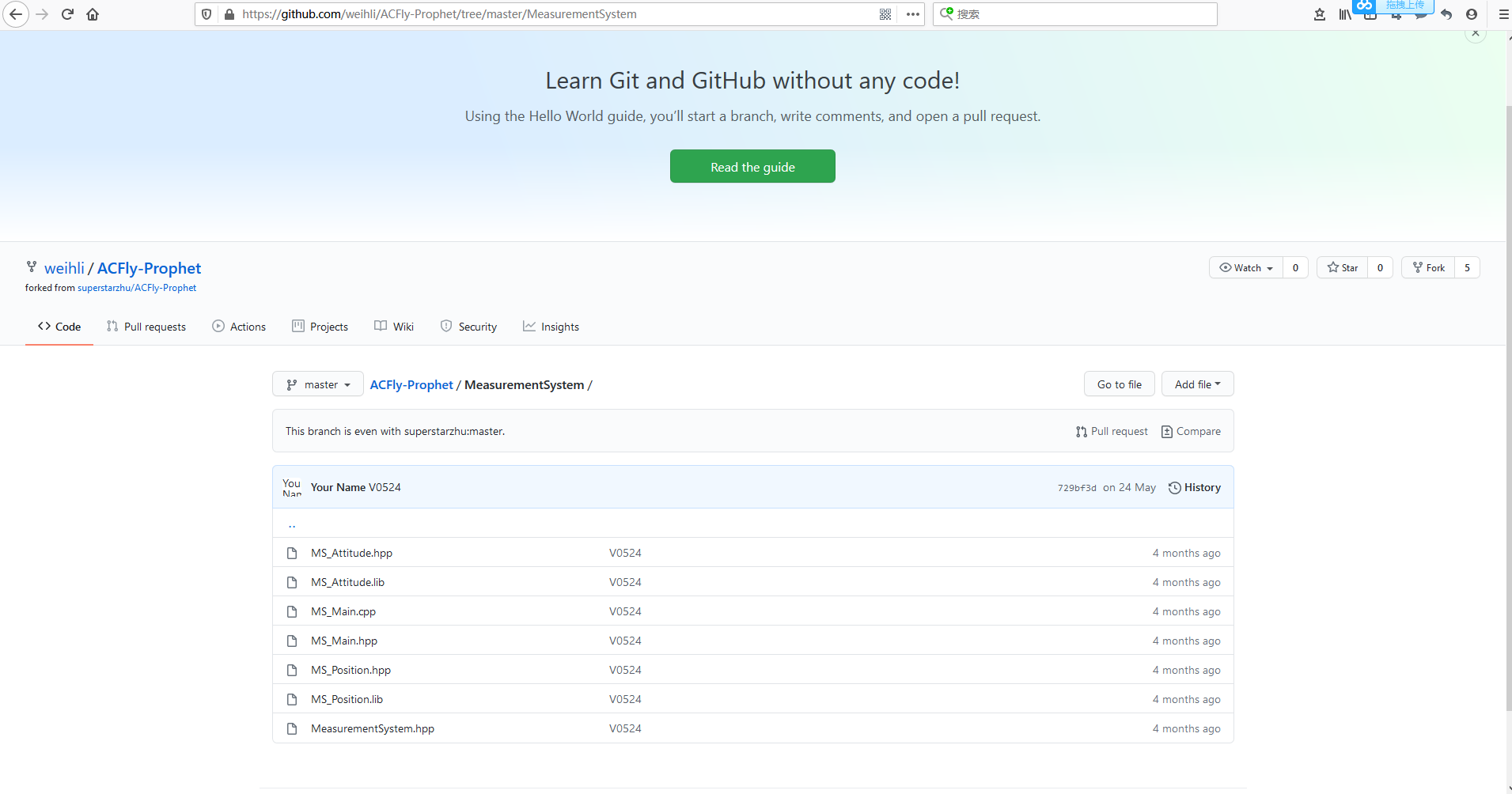The image size is (1512, 794).
Task: View commit History
Action: [1195, 487]
